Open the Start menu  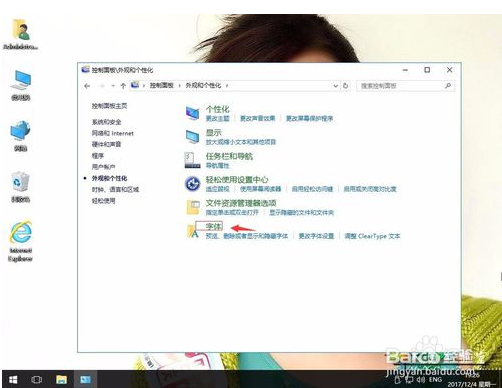13,379
